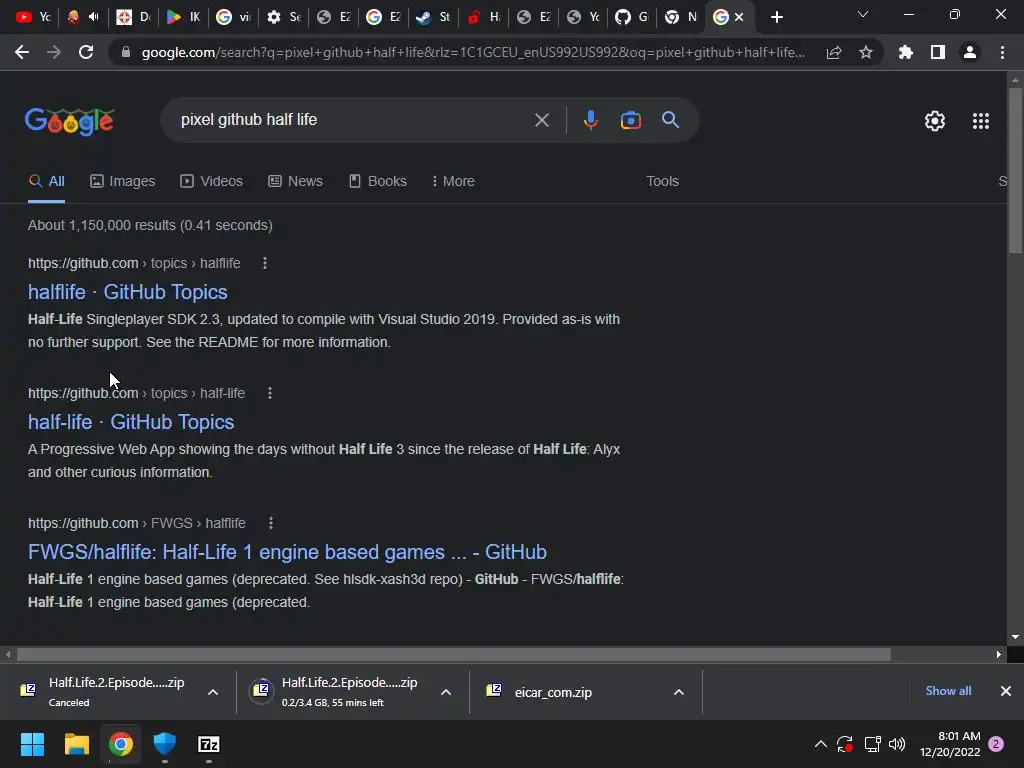1024x768 pixels.
Task: Start voice search with microphone icon
Action: click(x=590, y=120)
